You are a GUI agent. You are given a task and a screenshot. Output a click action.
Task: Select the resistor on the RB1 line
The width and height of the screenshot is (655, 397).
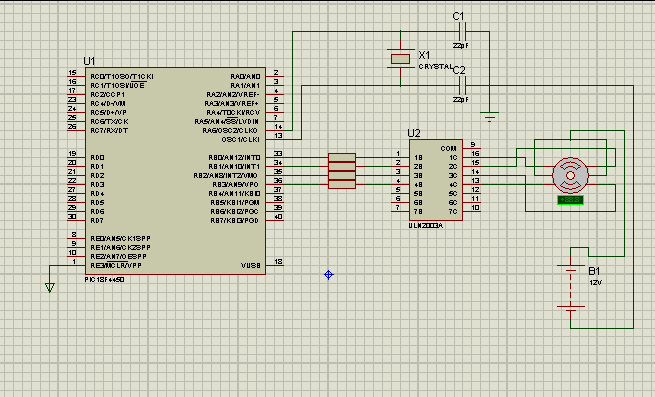(342, 166)
